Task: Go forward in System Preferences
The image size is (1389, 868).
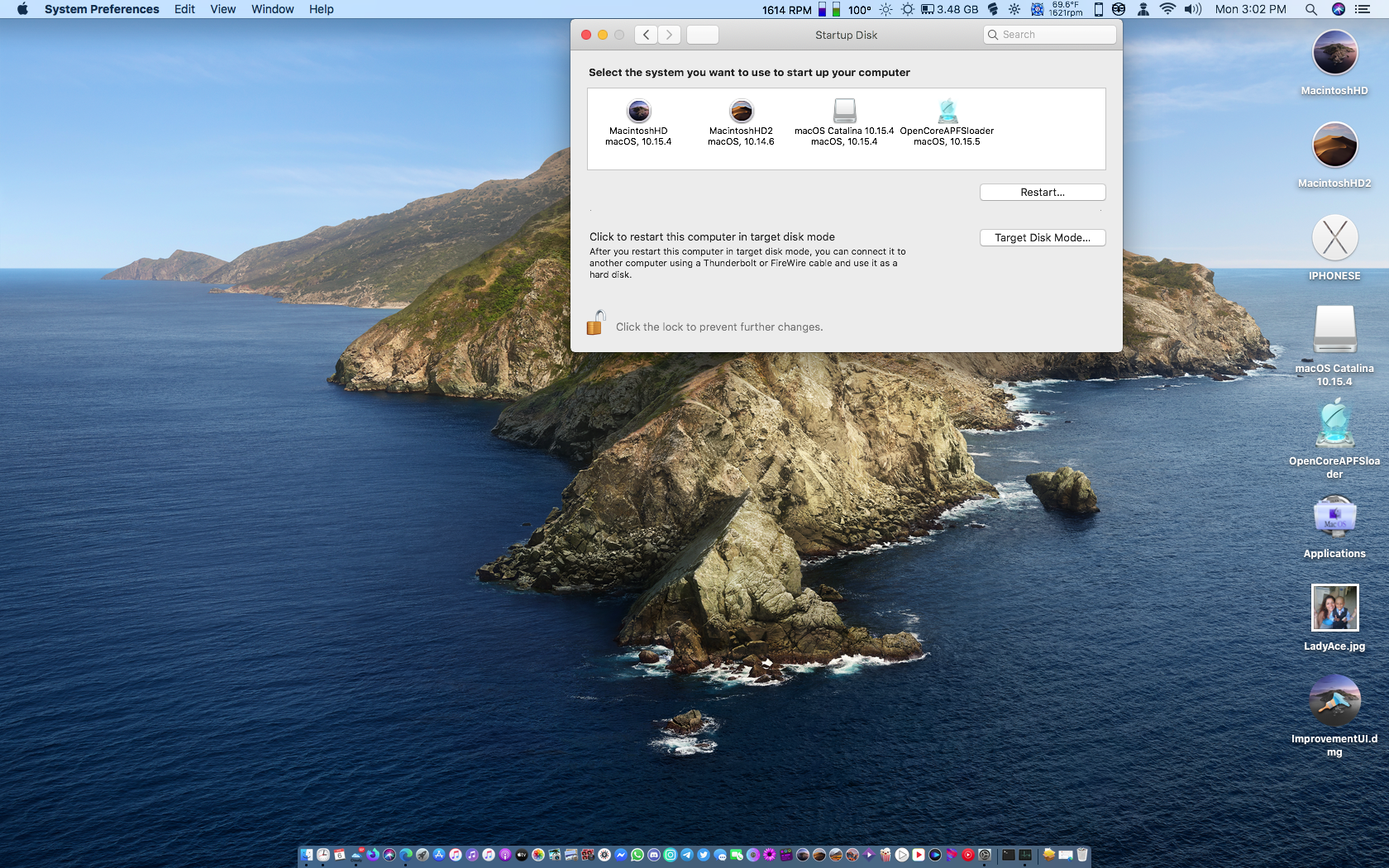Action: (670, 35)
